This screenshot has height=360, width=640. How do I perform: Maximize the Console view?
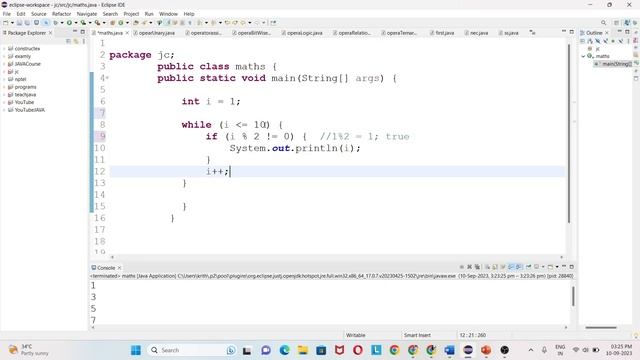coord(572,267)
